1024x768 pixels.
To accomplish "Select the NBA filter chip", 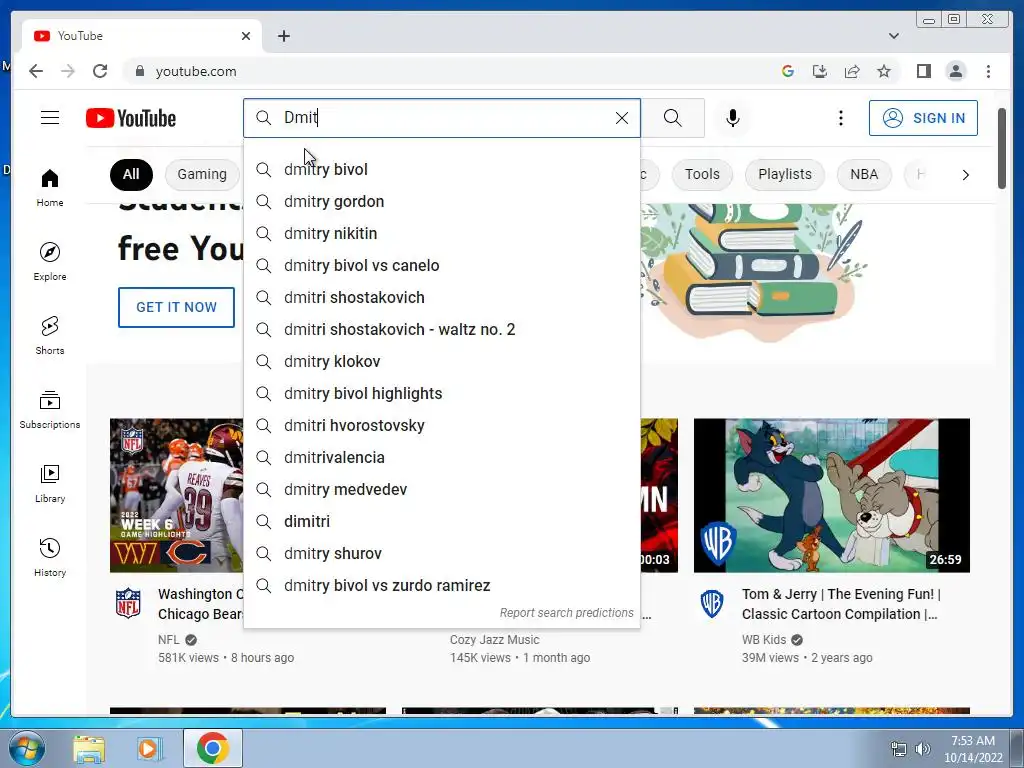I will click(863, 174).
